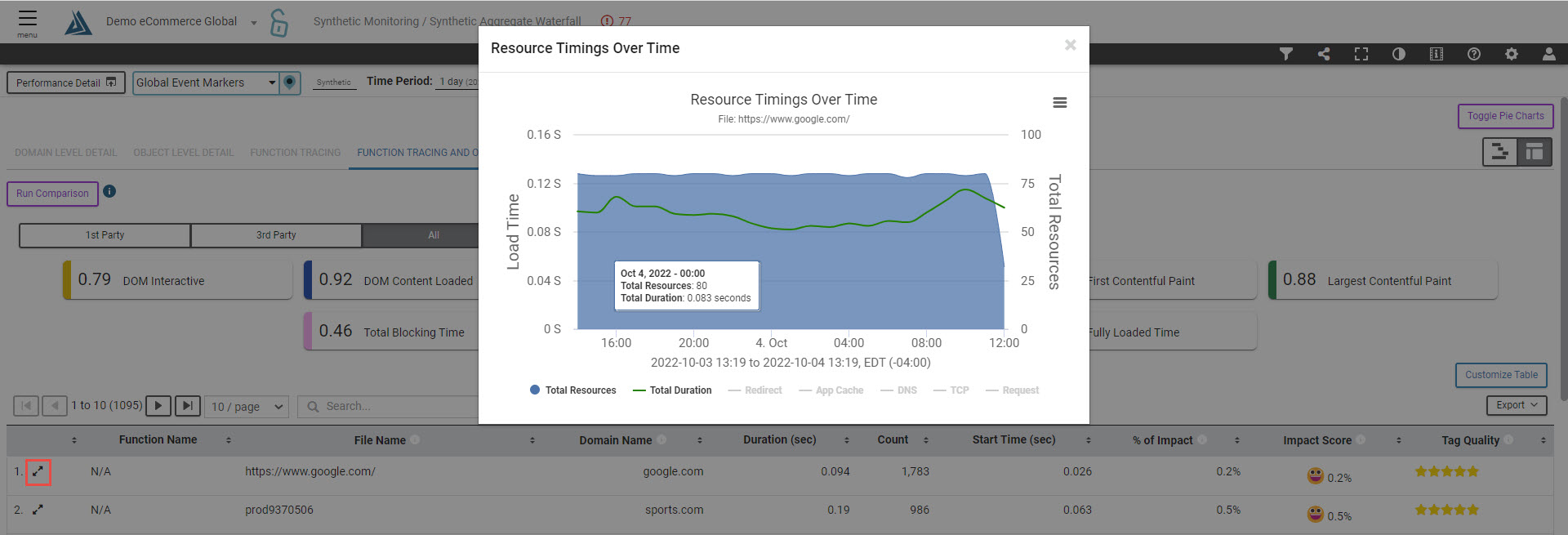Open the hamburger main menu
This screenshot has width=1568, height=535.
(x=27, y=20)
